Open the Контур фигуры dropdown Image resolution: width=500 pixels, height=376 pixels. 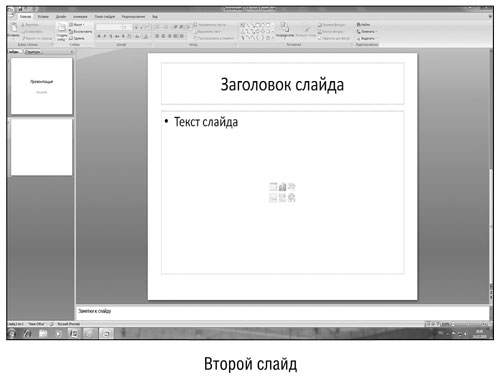tap(330, 32)
